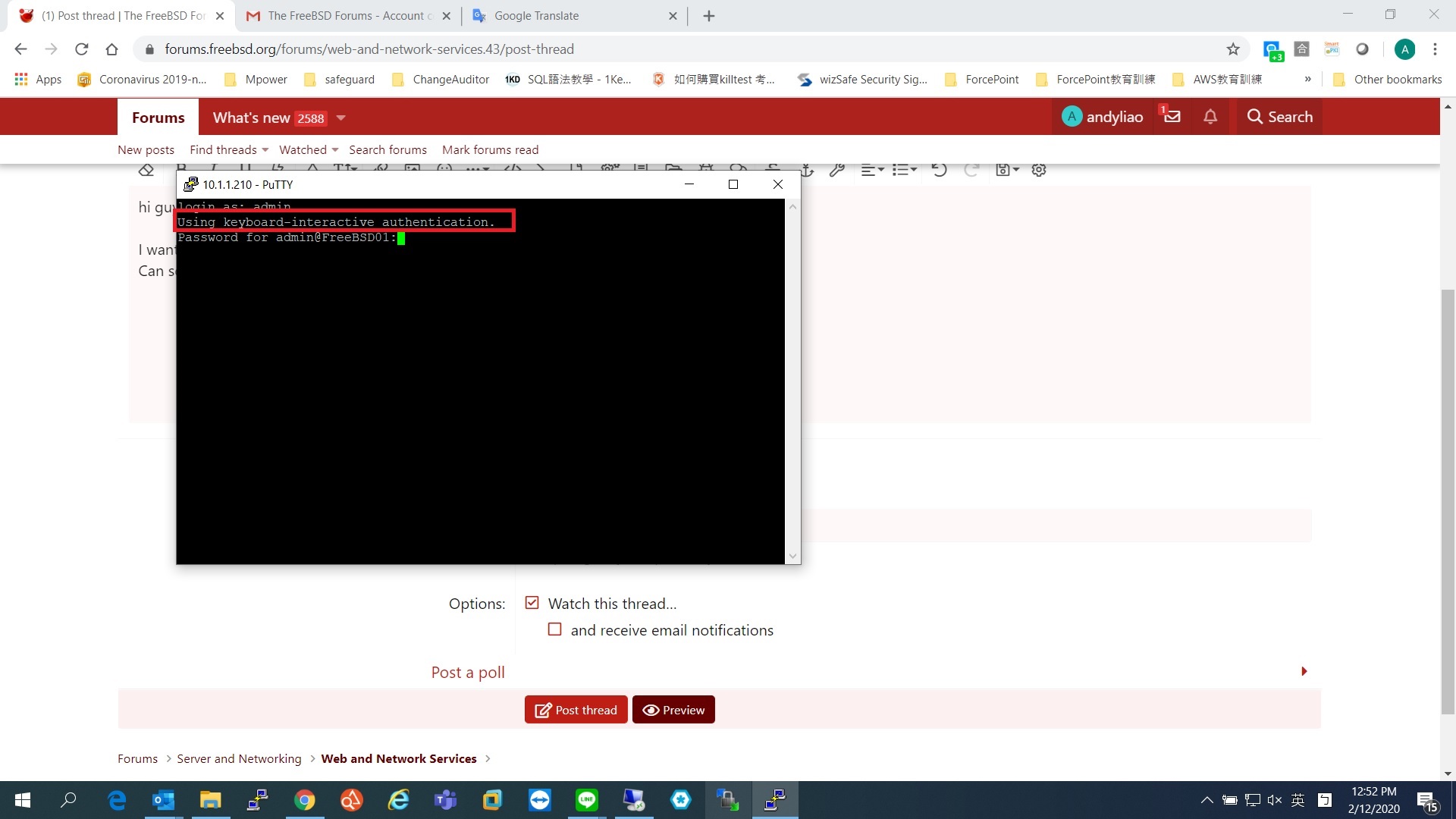Viewport: 1456px width, 819px height.
Task: Click the undo icon in editor toolbar
Action: pos(939,170)
